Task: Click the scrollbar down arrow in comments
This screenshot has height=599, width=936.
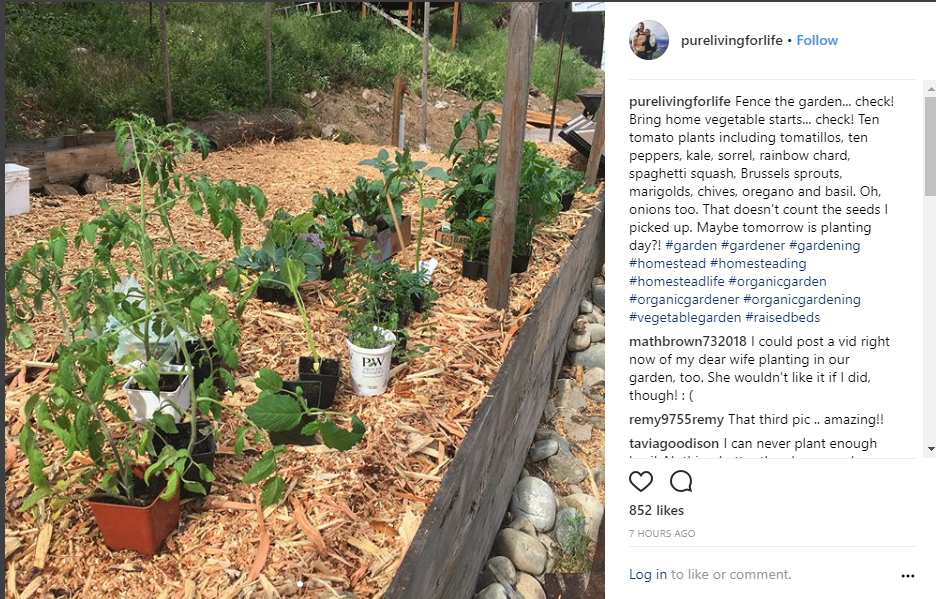Action: point(930,449)
